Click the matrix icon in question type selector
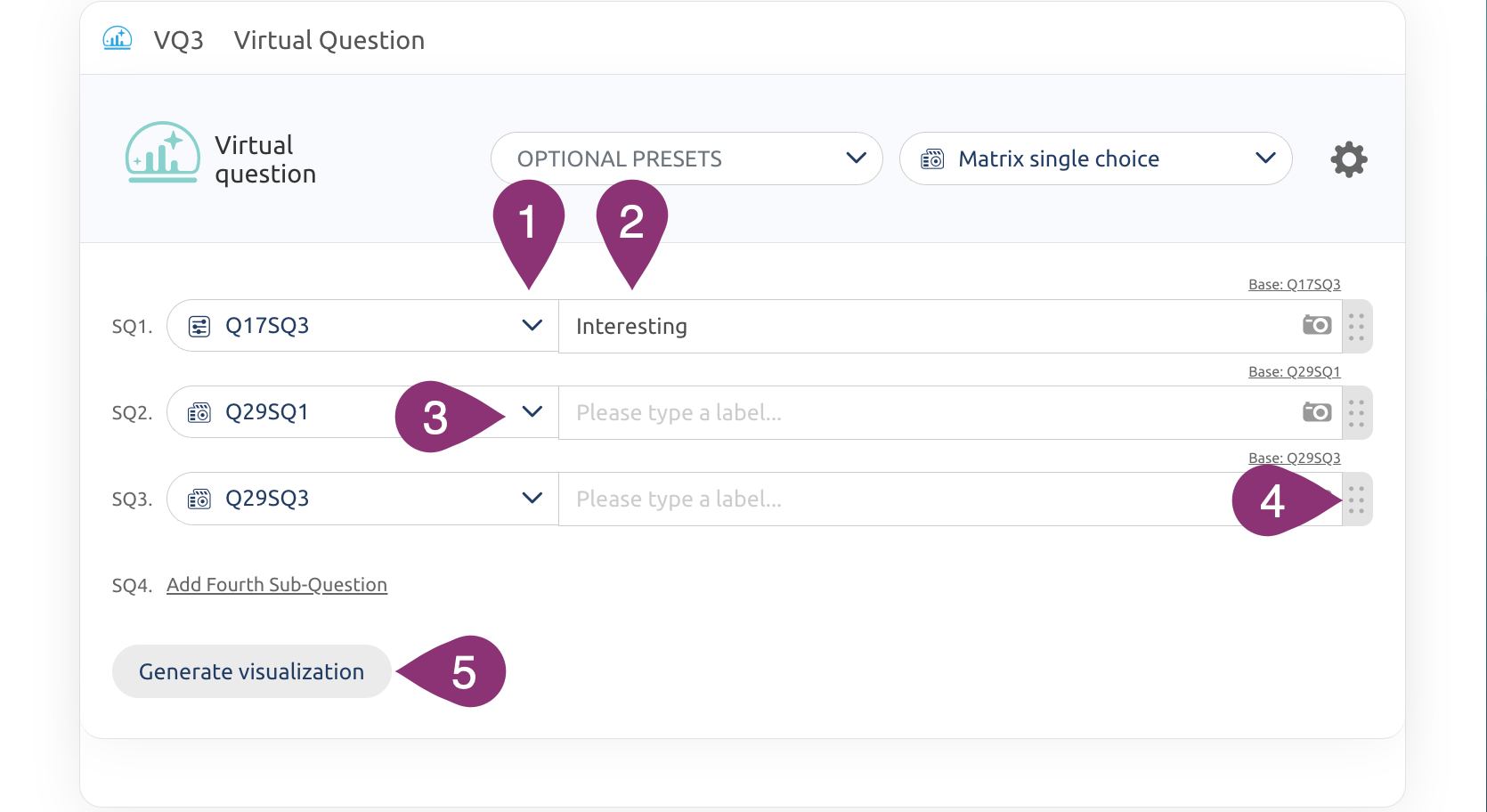This screenshot has height=812, width=1487. pyautogui.click(x=932, y=159)
